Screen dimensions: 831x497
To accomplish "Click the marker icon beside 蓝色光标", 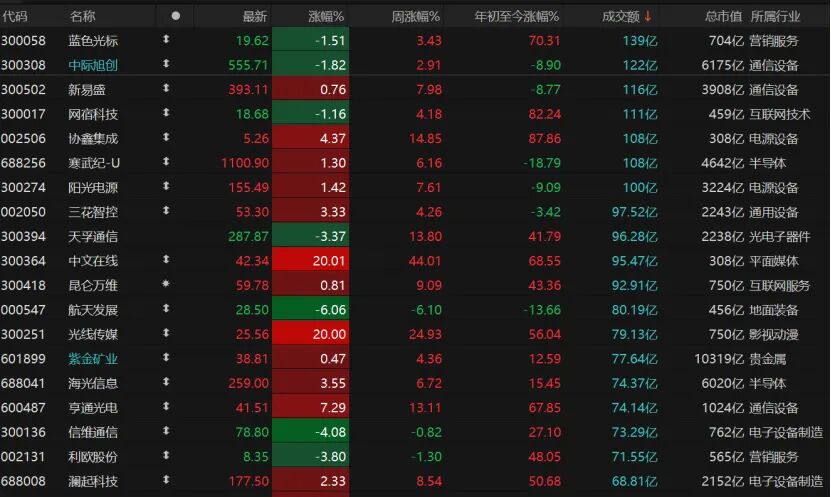I will [166, 40].
